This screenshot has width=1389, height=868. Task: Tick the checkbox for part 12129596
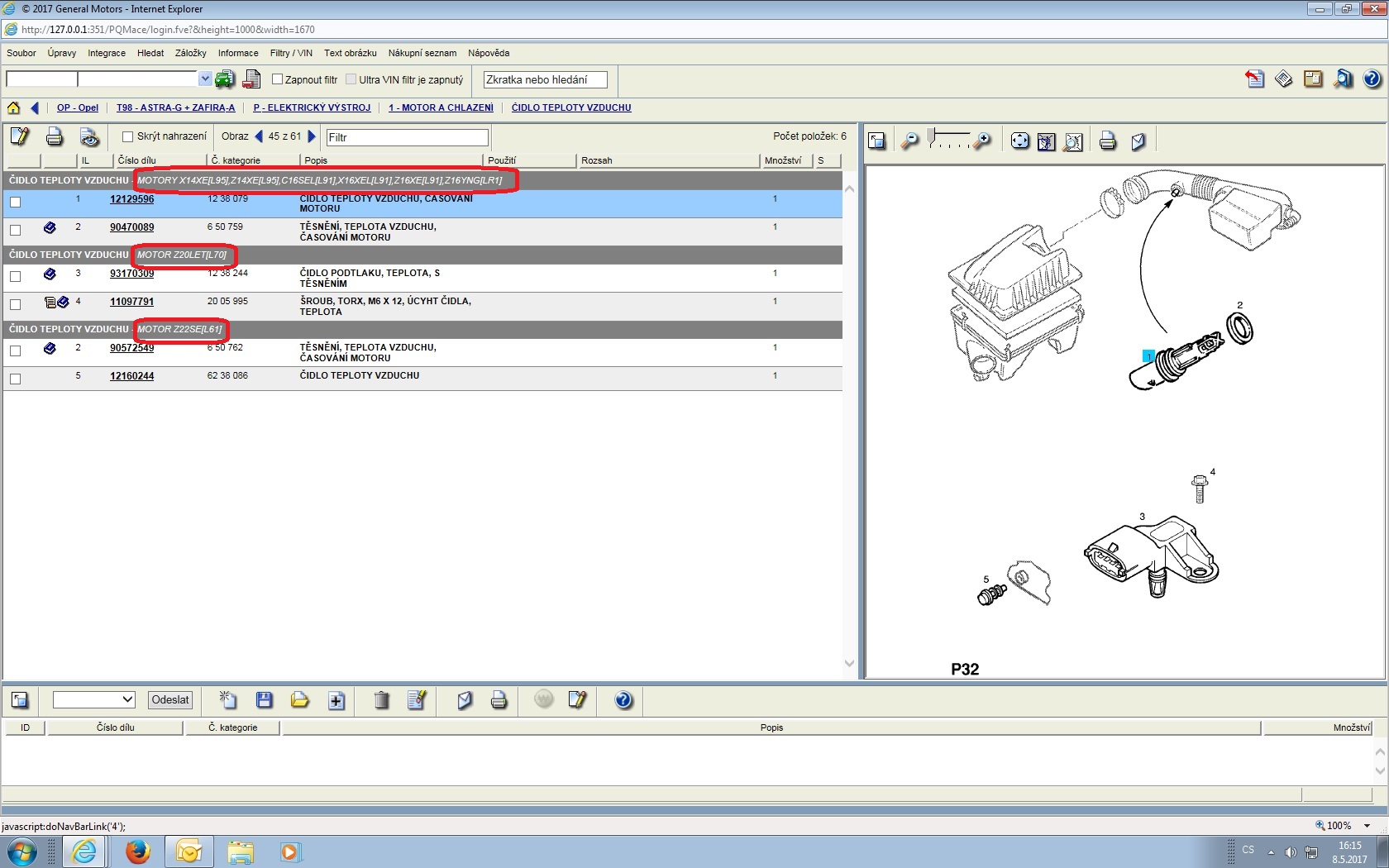(x=15, y=202)
